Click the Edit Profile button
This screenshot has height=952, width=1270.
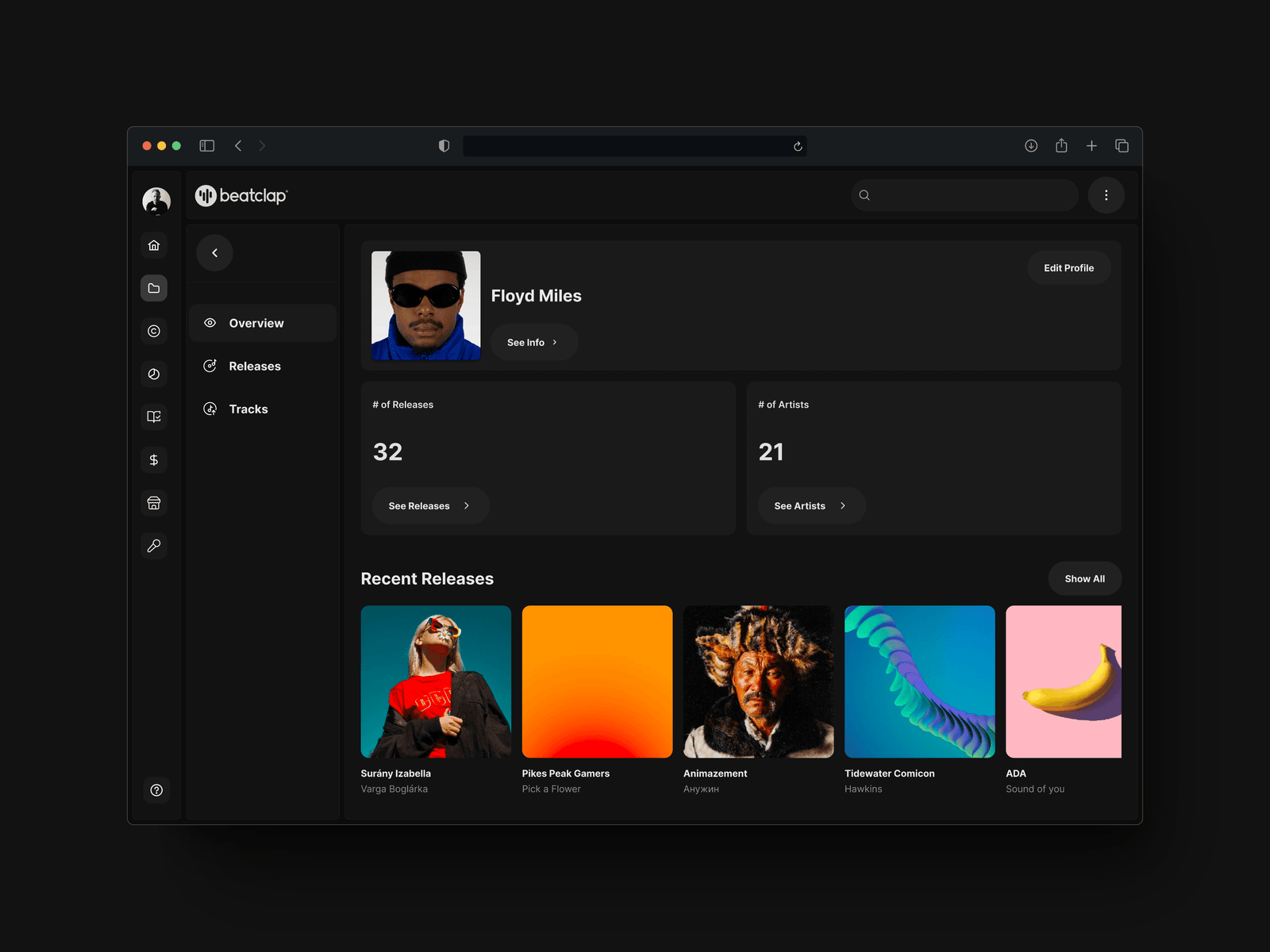[x=1068, y=268]
